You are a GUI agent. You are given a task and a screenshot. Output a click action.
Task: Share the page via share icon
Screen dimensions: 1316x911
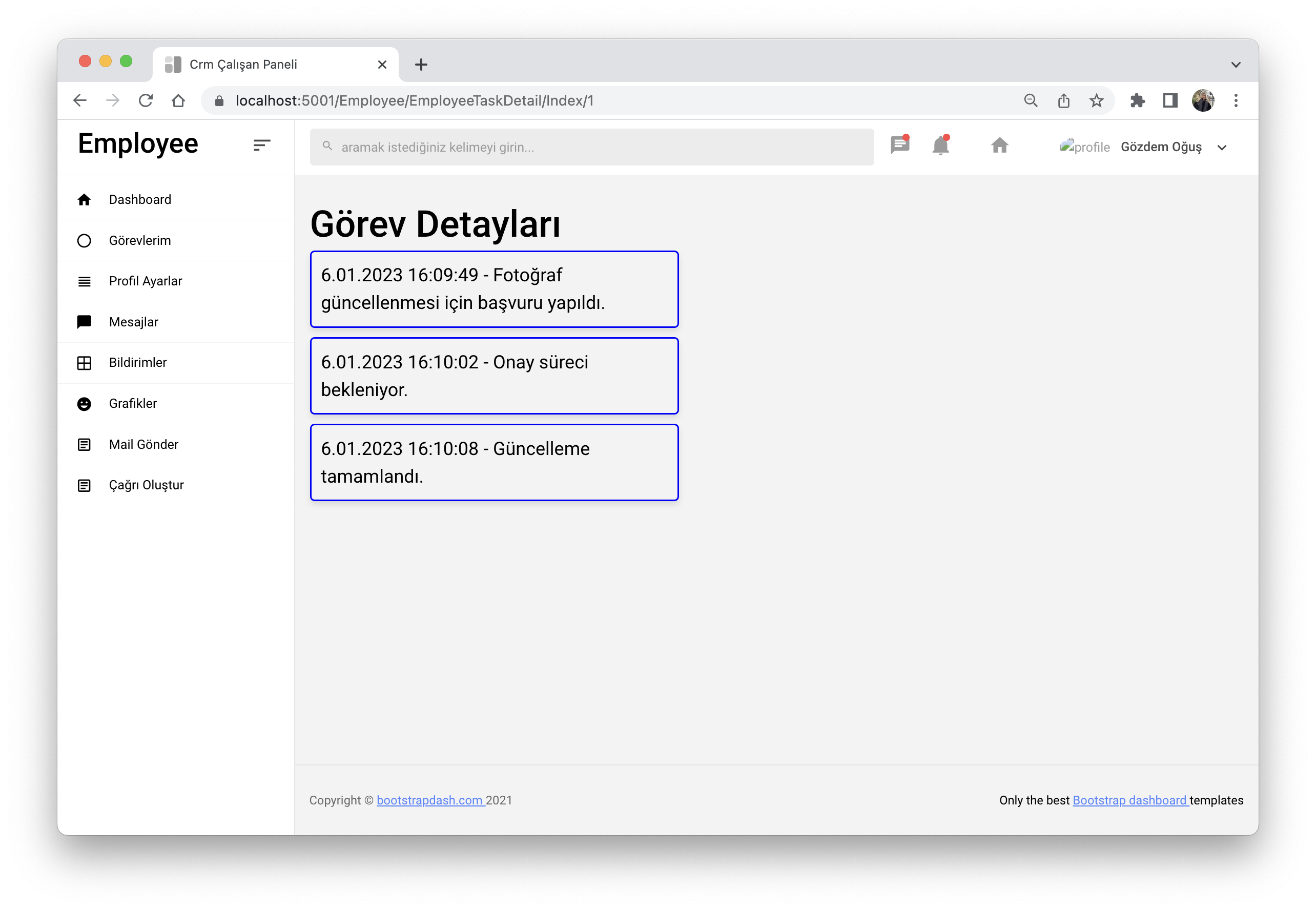(1063, 100)
